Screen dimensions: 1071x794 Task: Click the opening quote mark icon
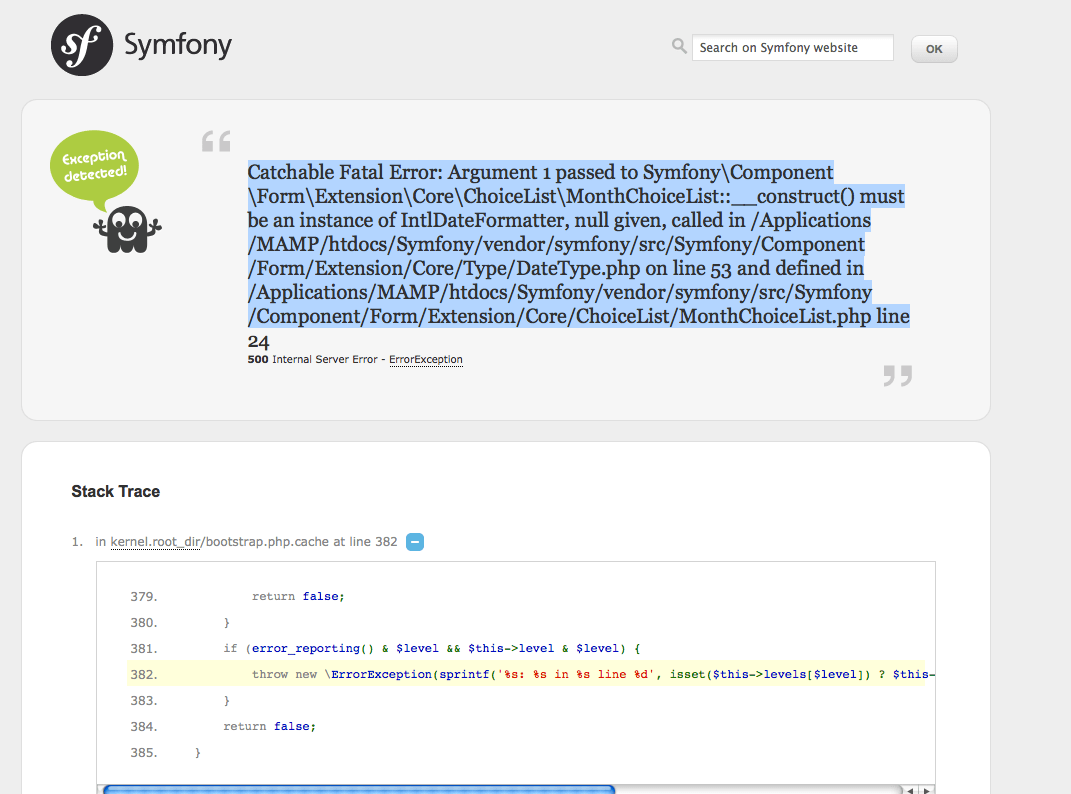coord(216,141)
